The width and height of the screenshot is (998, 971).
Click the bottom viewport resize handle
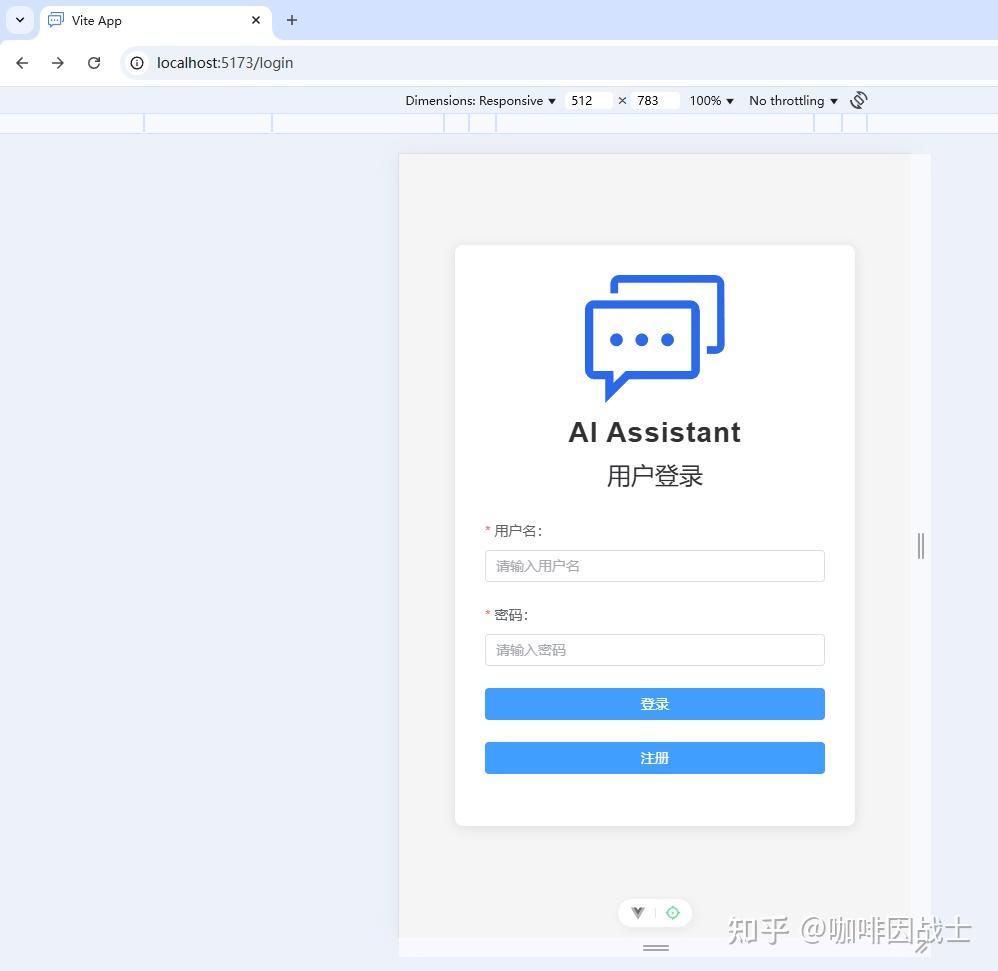(x=654, y=946)
